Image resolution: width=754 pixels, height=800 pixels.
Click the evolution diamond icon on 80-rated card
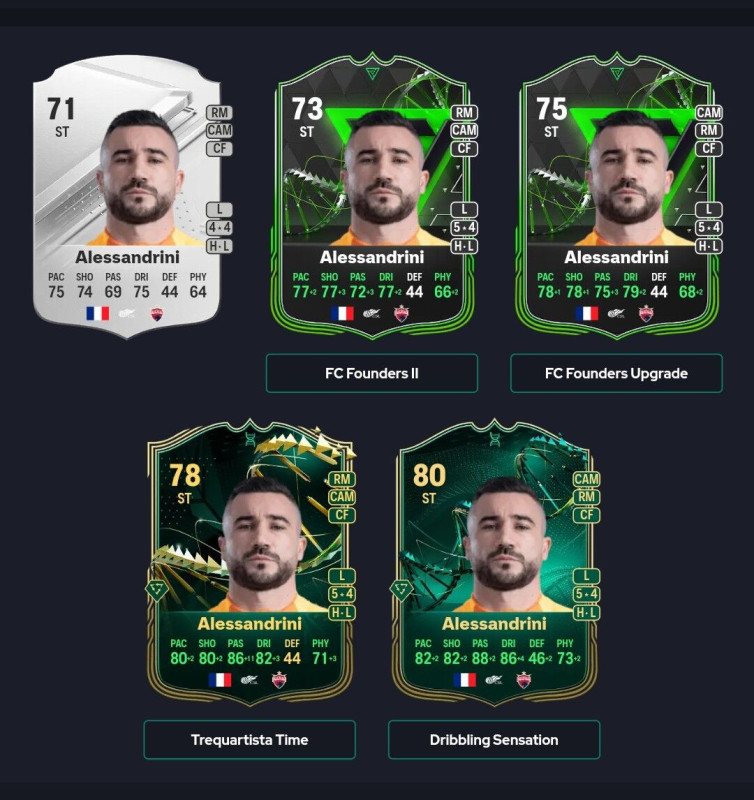(401, 590)
